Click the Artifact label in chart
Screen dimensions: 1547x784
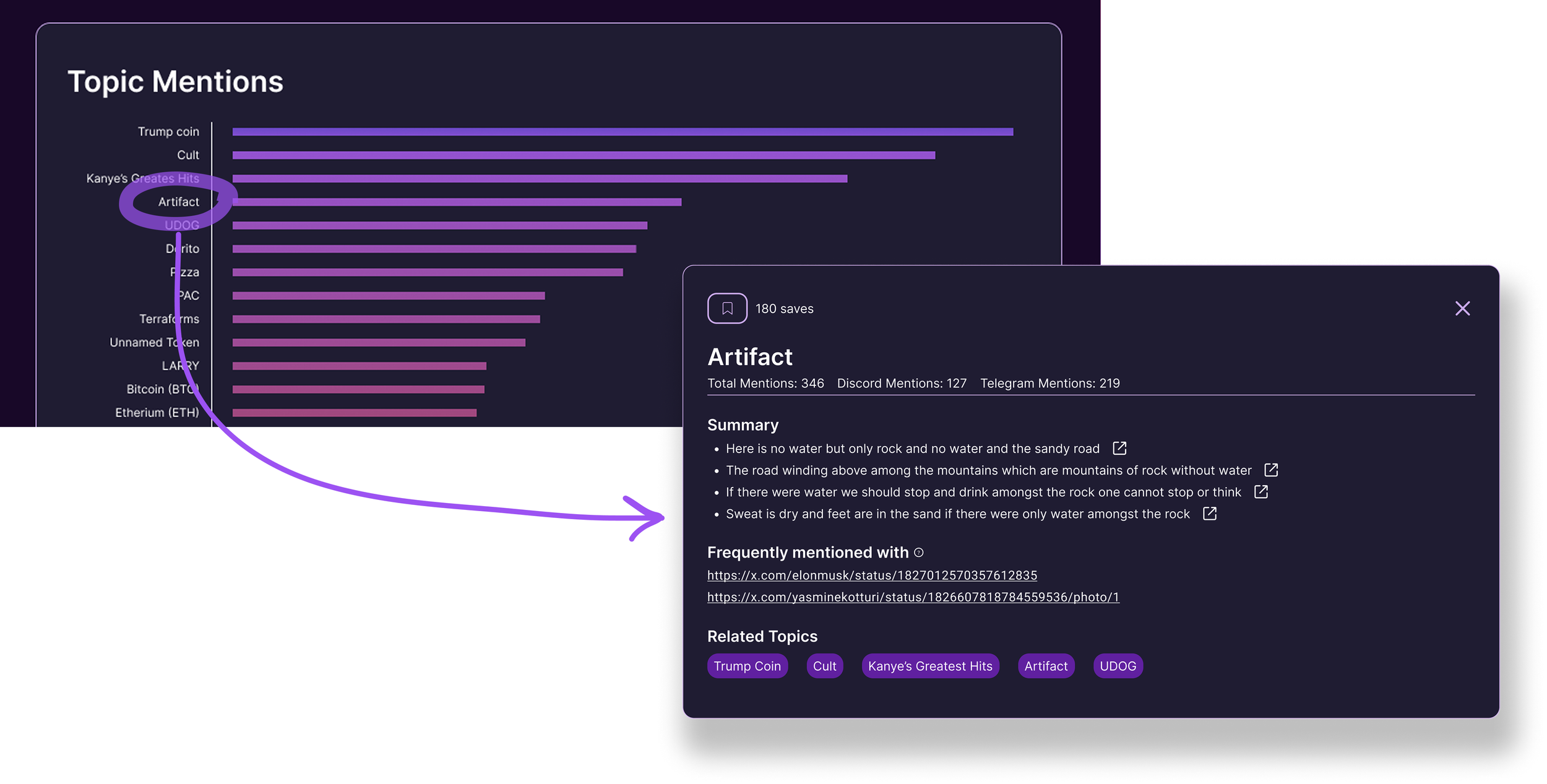click(178, 202)
